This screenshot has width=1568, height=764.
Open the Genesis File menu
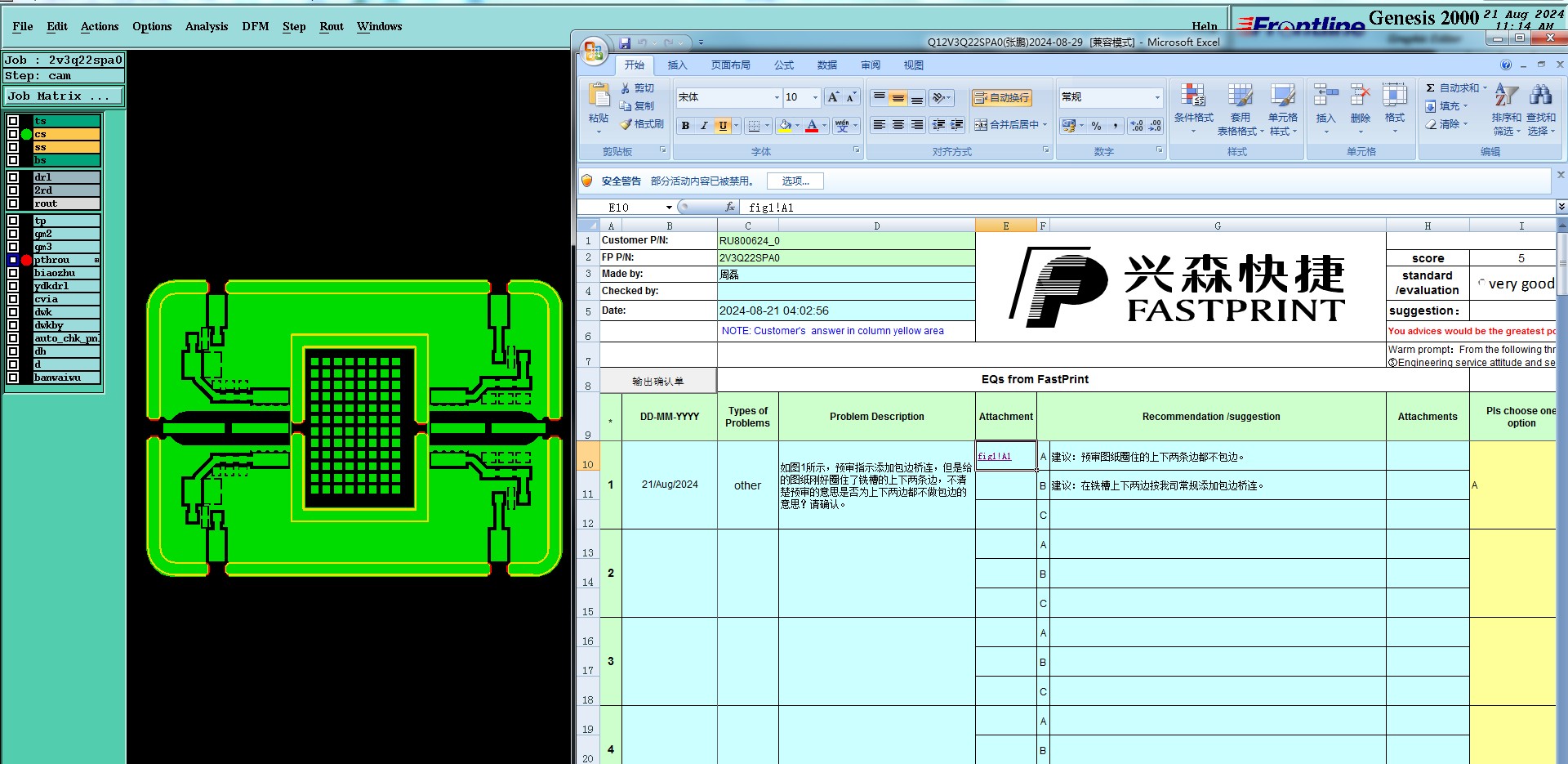pyautogui.click(x=23, y=26)
